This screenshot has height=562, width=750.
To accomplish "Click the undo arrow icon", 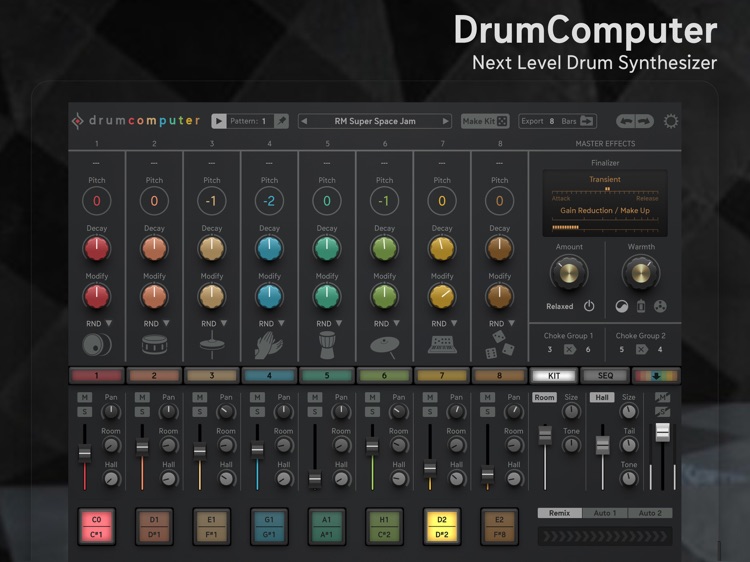I will click(x=626, y=121).
